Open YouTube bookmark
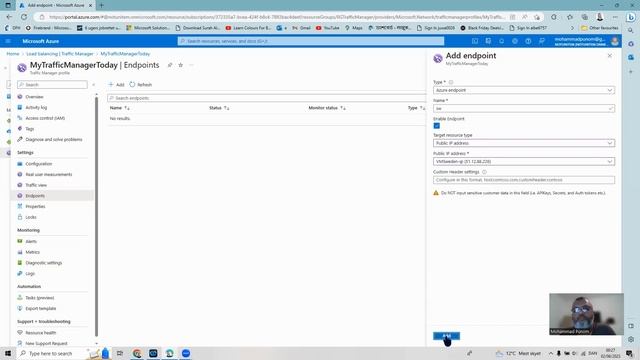640x360 pixels. (x=328, y=28)
